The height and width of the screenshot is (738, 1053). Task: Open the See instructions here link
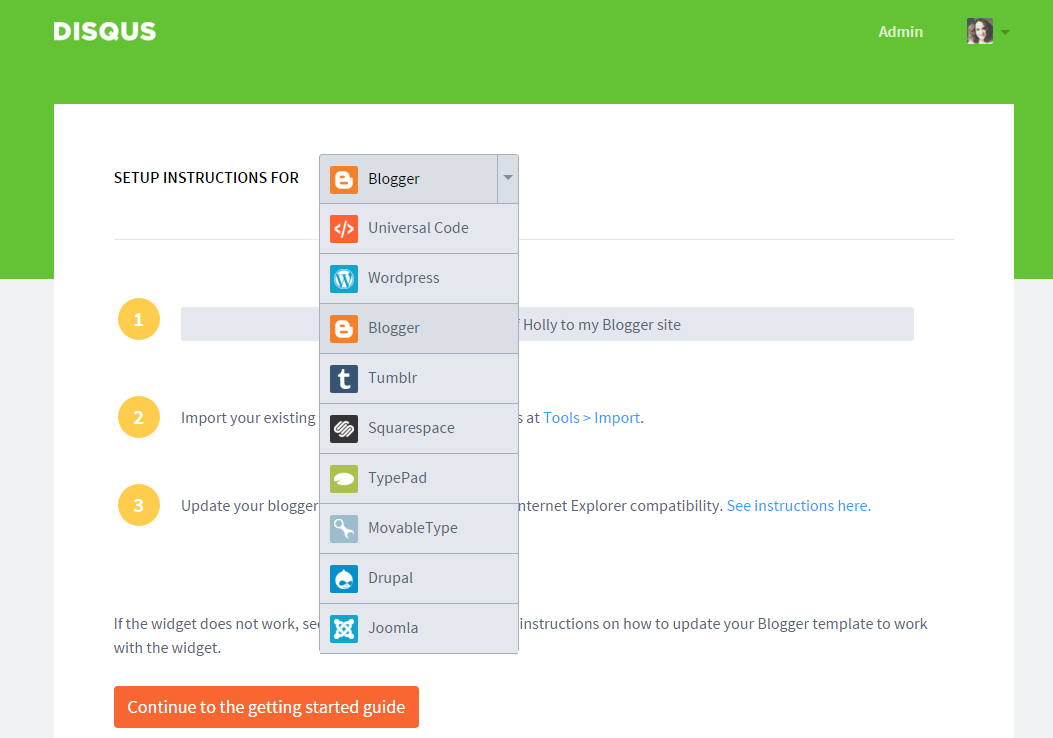(x=798, y=506)
